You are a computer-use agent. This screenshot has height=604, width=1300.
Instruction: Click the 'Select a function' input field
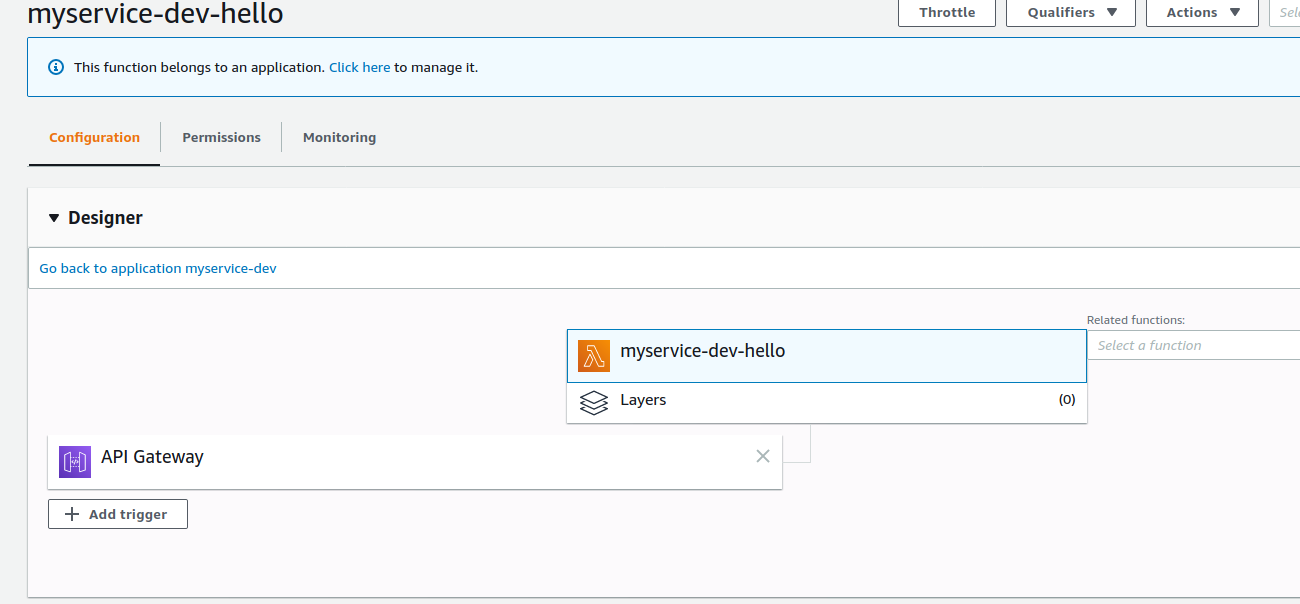pyautogui.click(x=1193, y=345)
